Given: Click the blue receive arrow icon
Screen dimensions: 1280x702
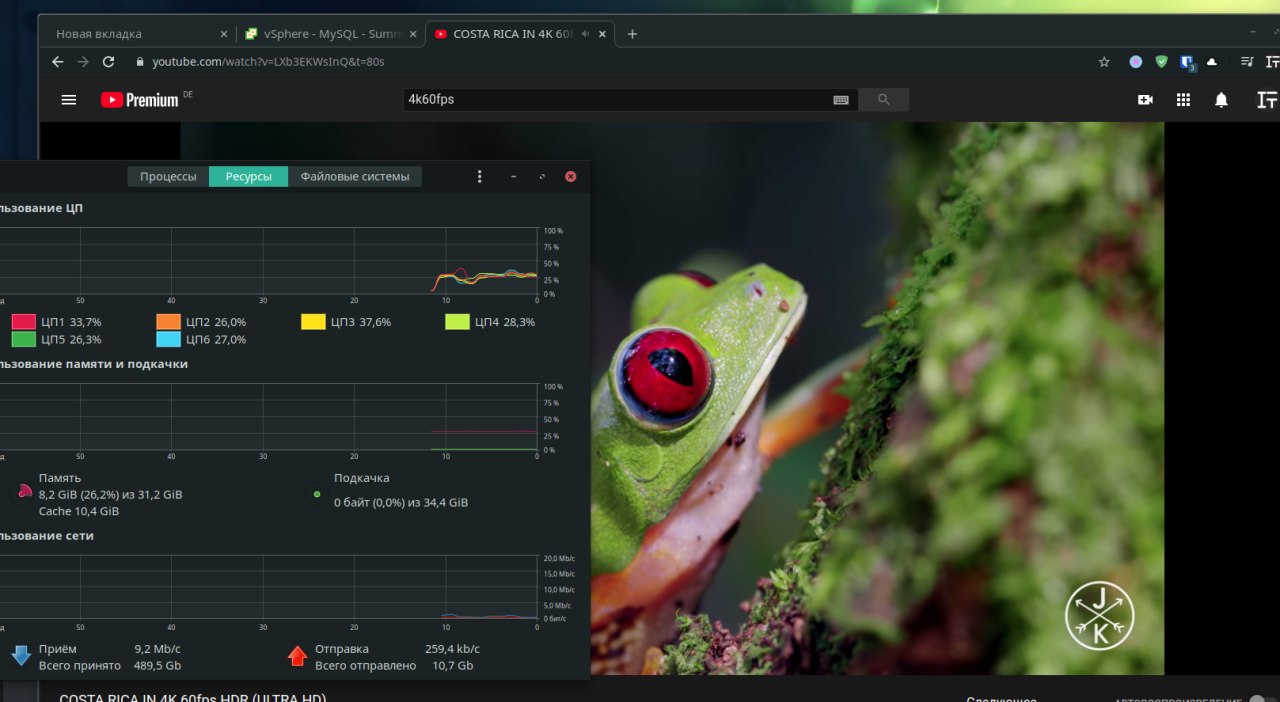Looking at the screenshot, I should pos(21,656).
